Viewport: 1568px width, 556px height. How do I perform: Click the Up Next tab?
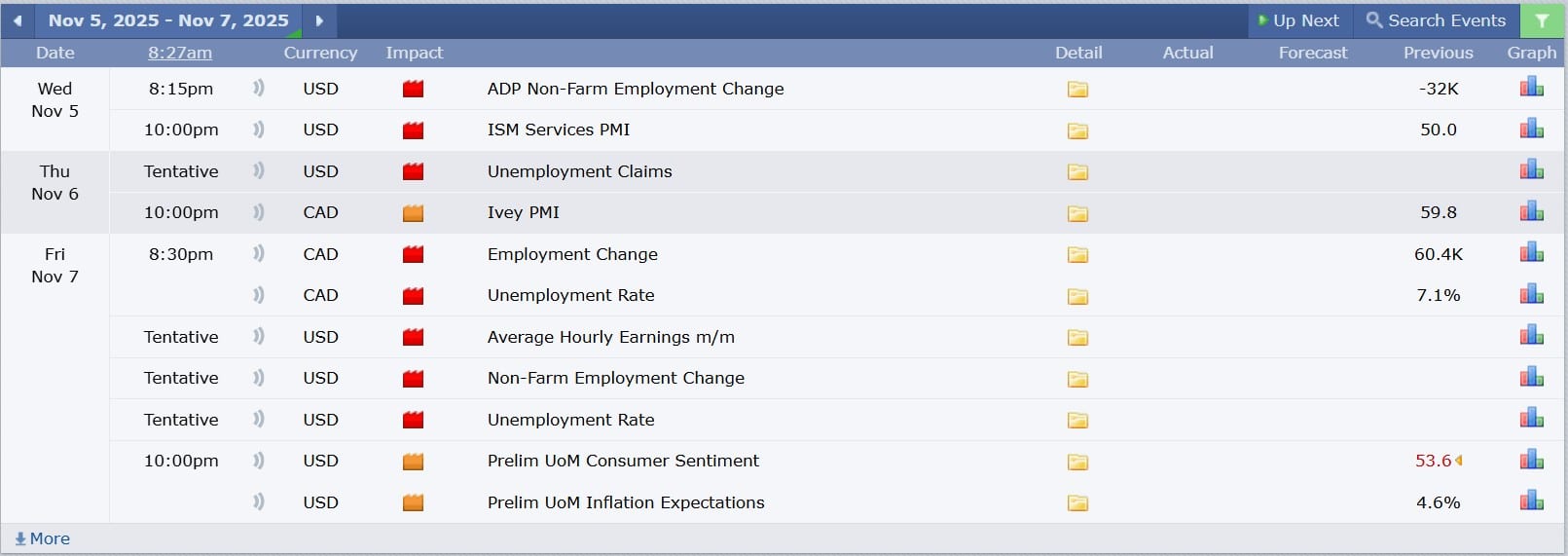1298,20
